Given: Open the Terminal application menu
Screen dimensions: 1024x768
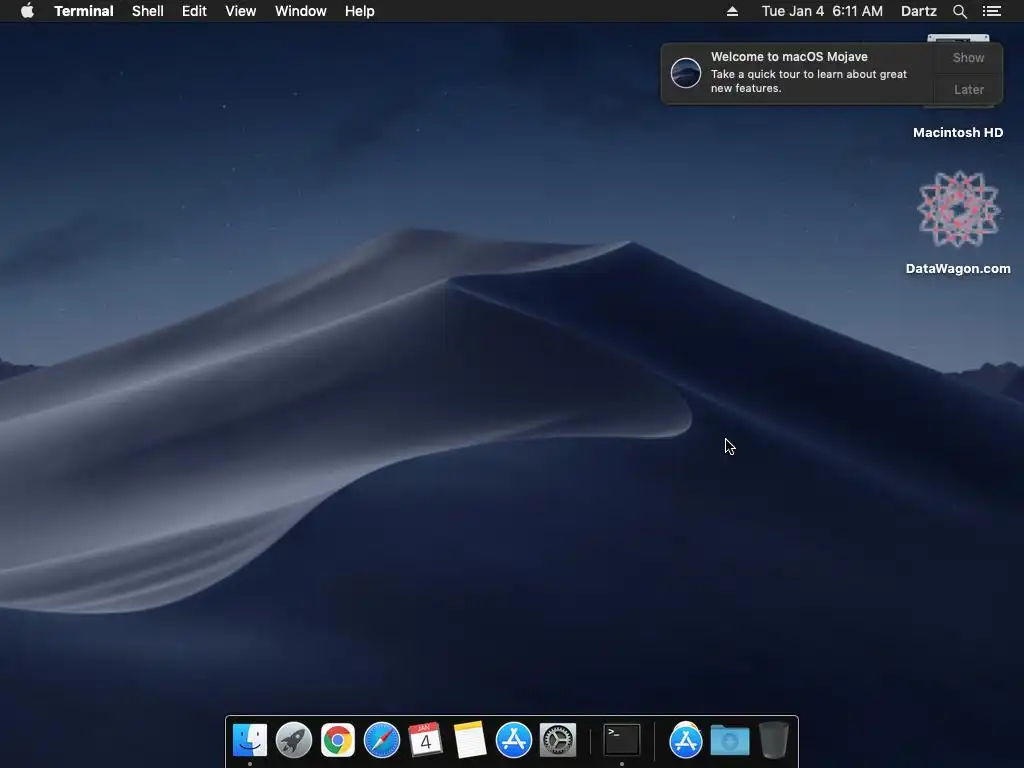Looking at the screenshot, I should pyautogui.click(x=84, y=11).
